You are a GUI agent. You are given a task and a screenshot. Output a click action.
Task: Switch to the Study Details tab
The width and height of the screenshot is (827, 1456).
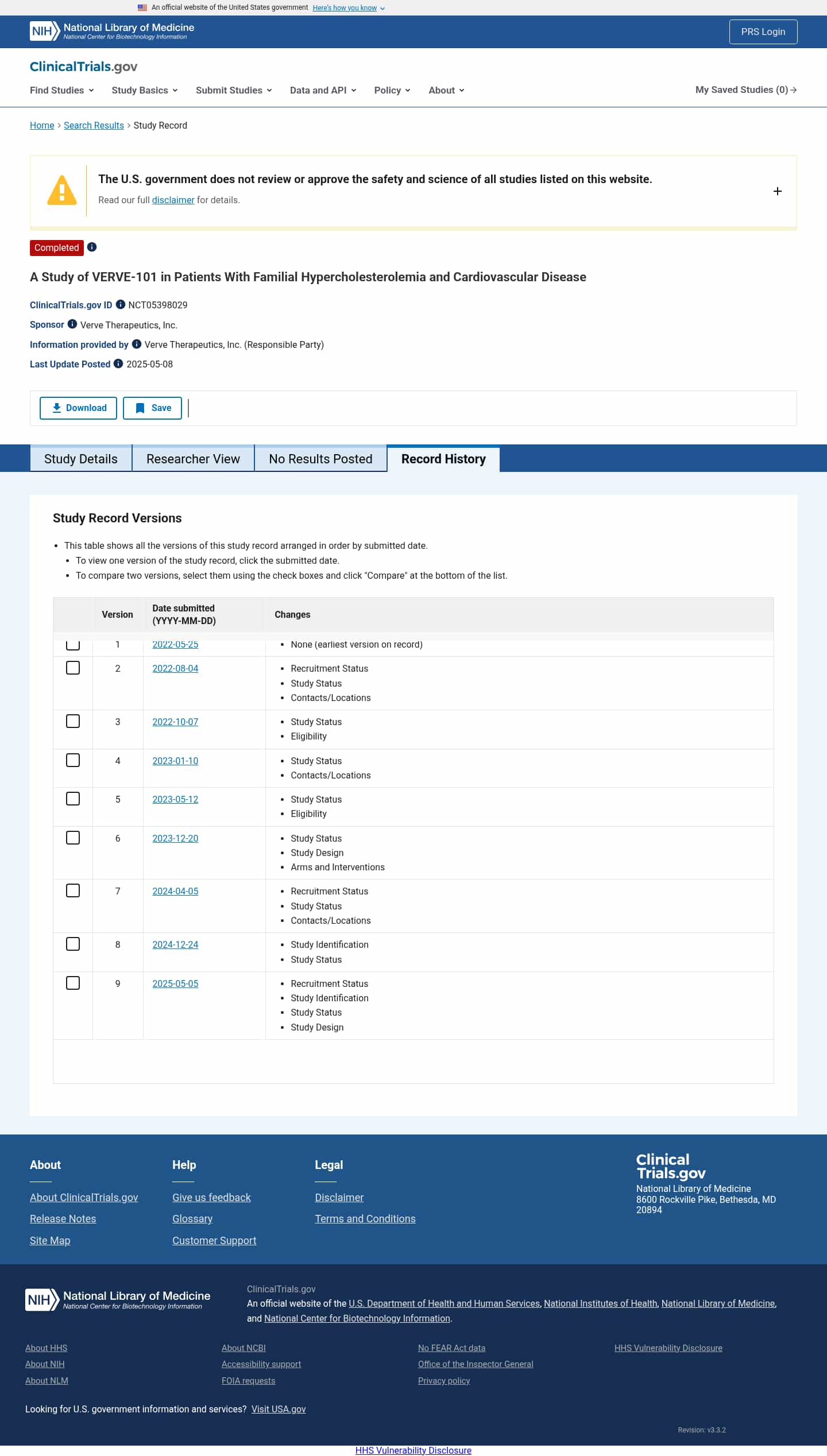point(81,459)
